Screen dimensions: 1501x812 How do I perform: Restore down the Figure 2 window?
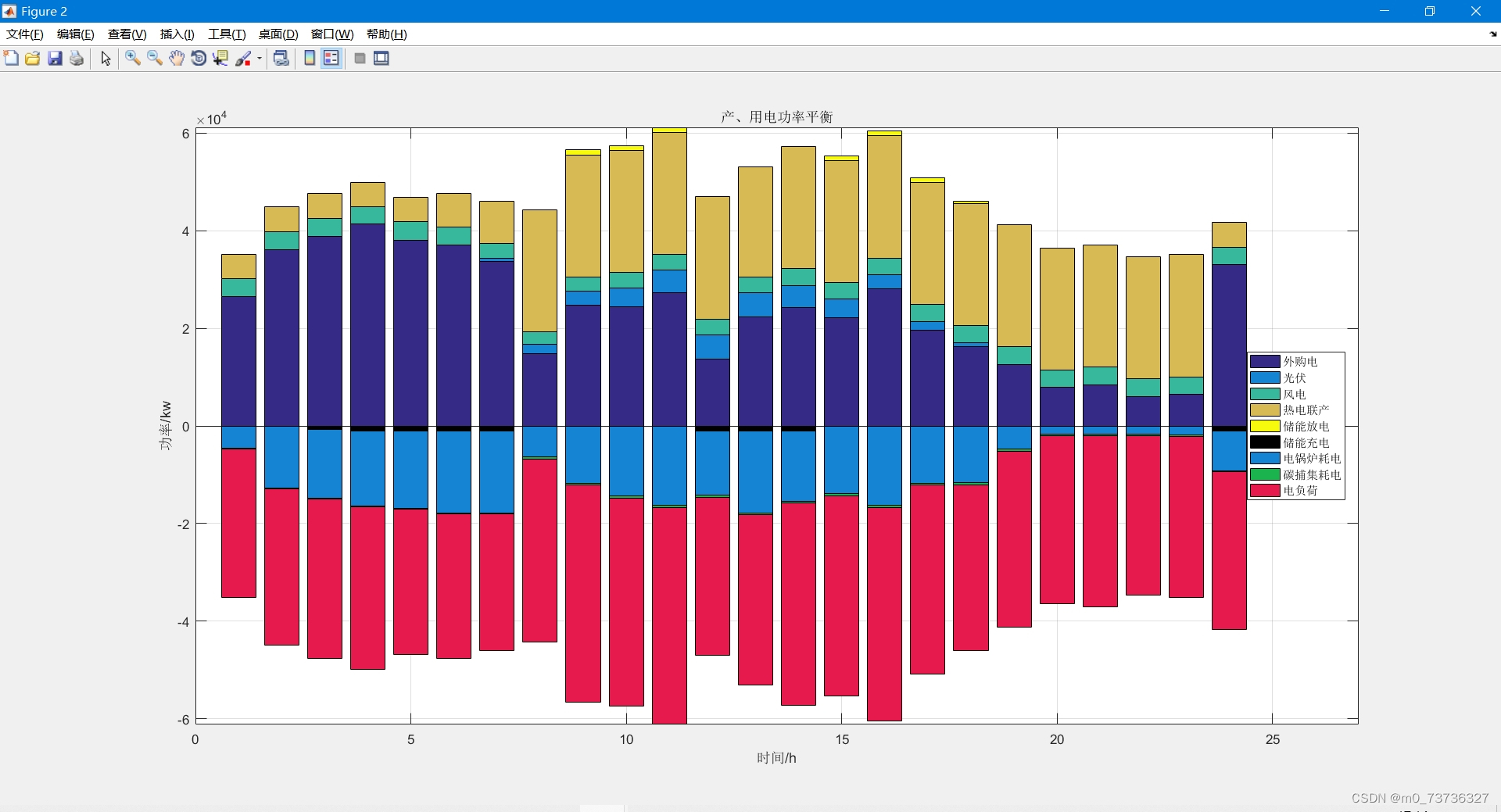tap(1430, 11)
